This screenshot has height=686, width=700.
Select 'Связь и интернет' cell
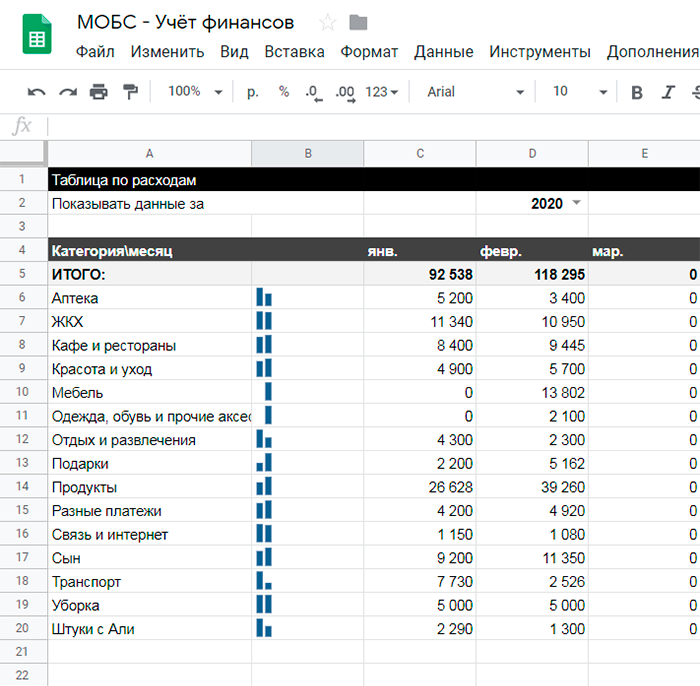tap(150, 534)
